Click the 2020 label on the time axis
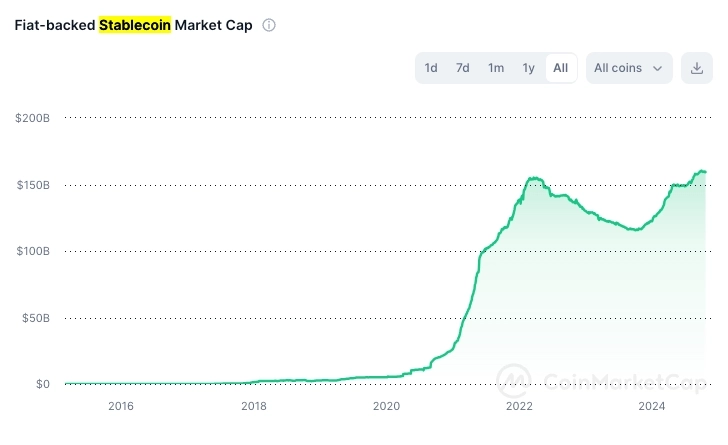Viewport: 728px width, 445px height. pyautogui.click(x=386, y=405)
